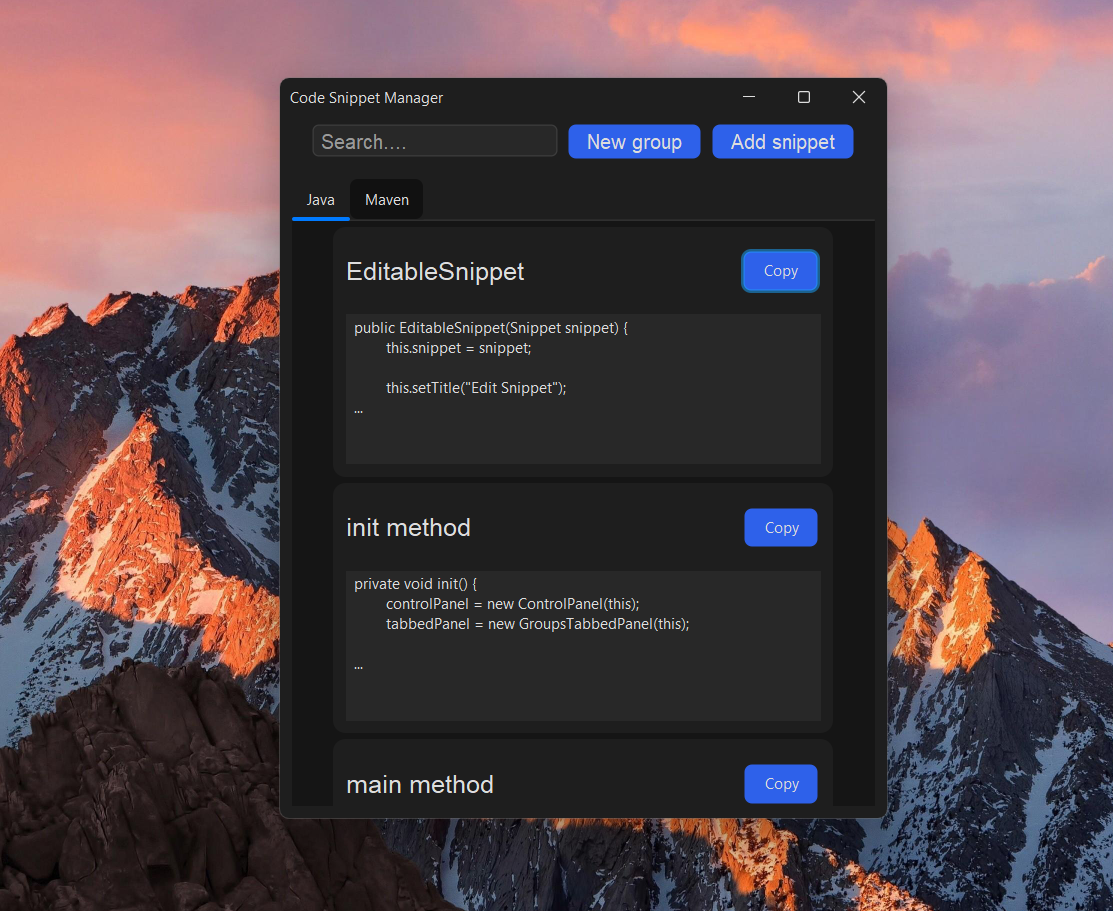Viewport: 1113px width, 911px height.
Task: Switch to the Java tab
Action: coord(320,200)
